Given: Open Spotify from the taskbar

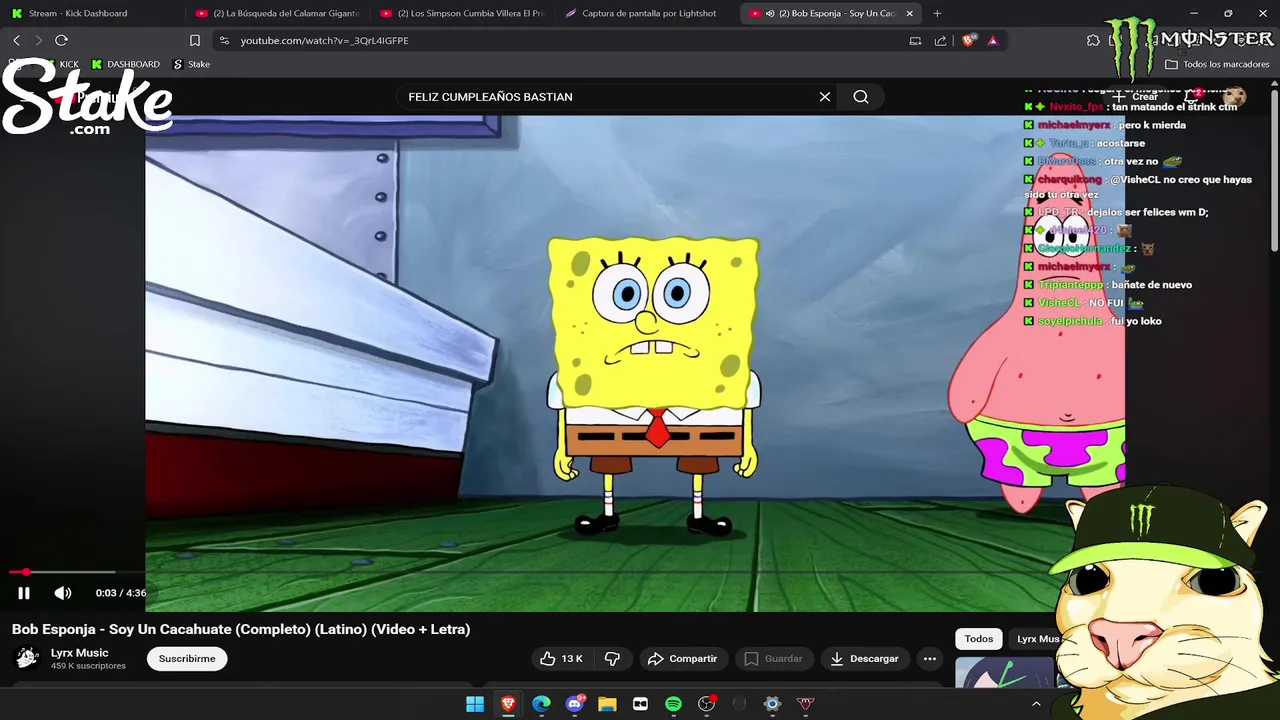Looking at the screenshot, I should coord(673,704).
